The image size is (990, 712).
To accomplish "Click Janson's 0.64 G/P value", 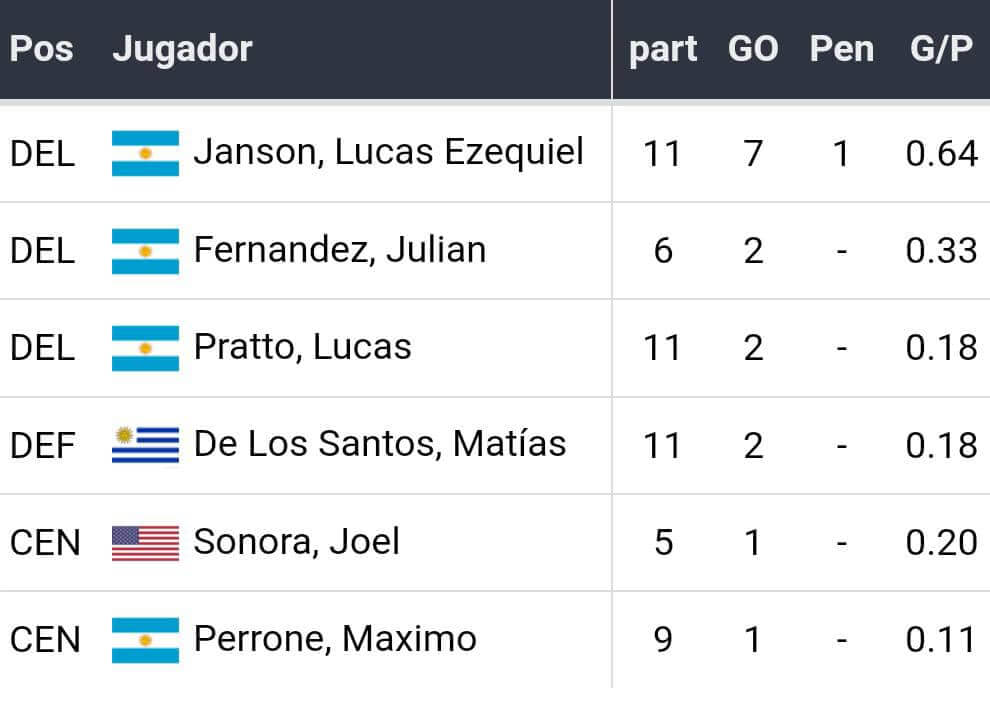I will click(941, 153).
